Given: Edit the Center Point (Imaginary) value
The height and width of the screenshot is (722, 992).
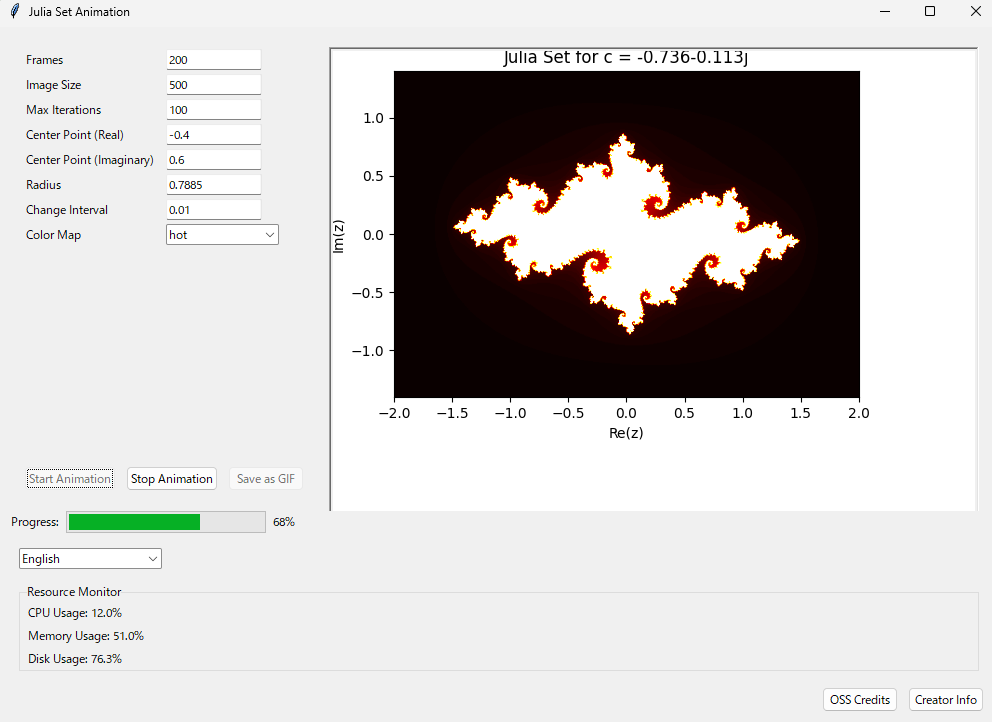Looking at the screenshot, I should (213, 159).
